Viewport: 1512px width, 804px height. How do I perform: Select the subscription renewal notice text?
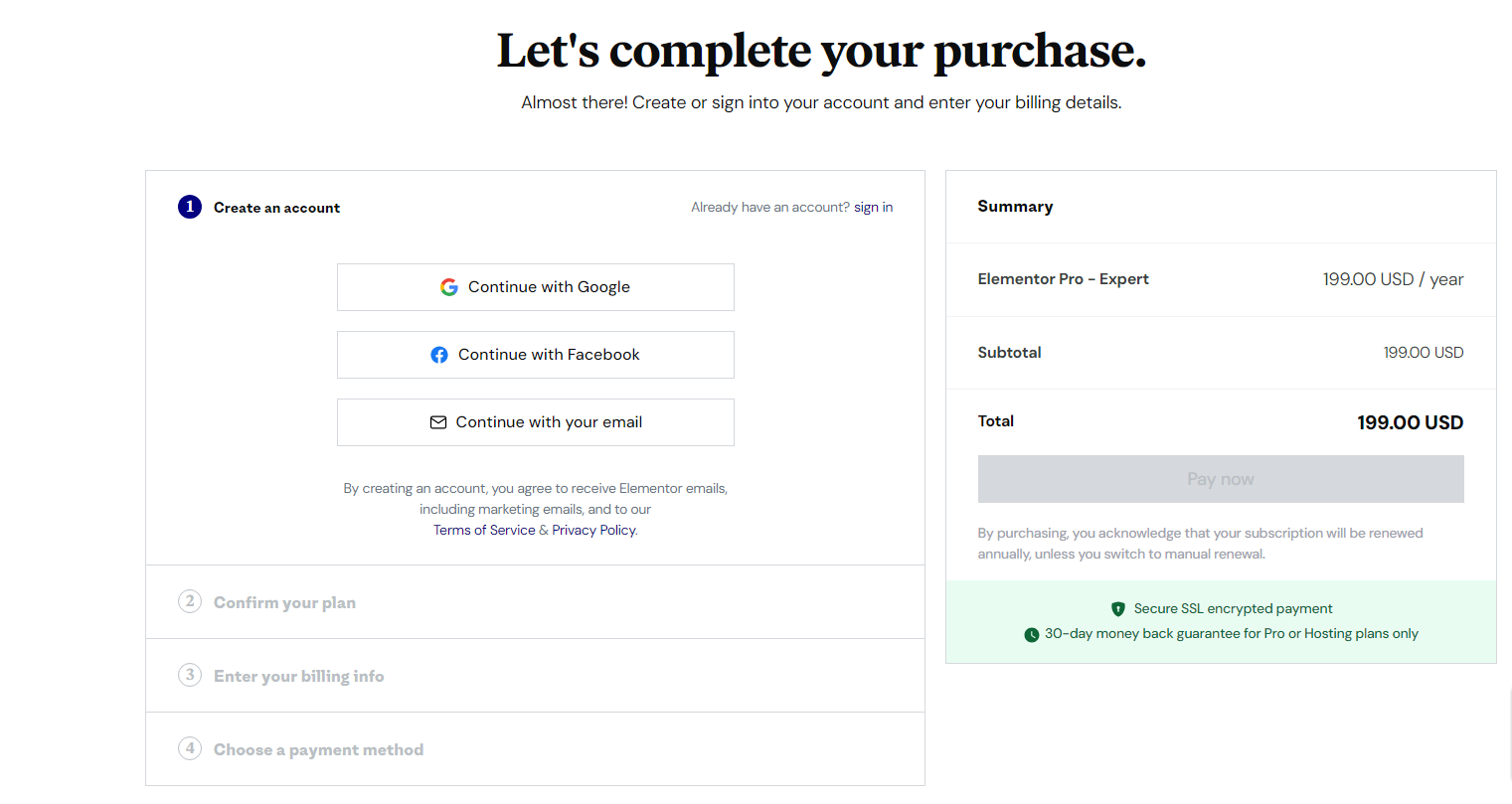[1200, 544]
